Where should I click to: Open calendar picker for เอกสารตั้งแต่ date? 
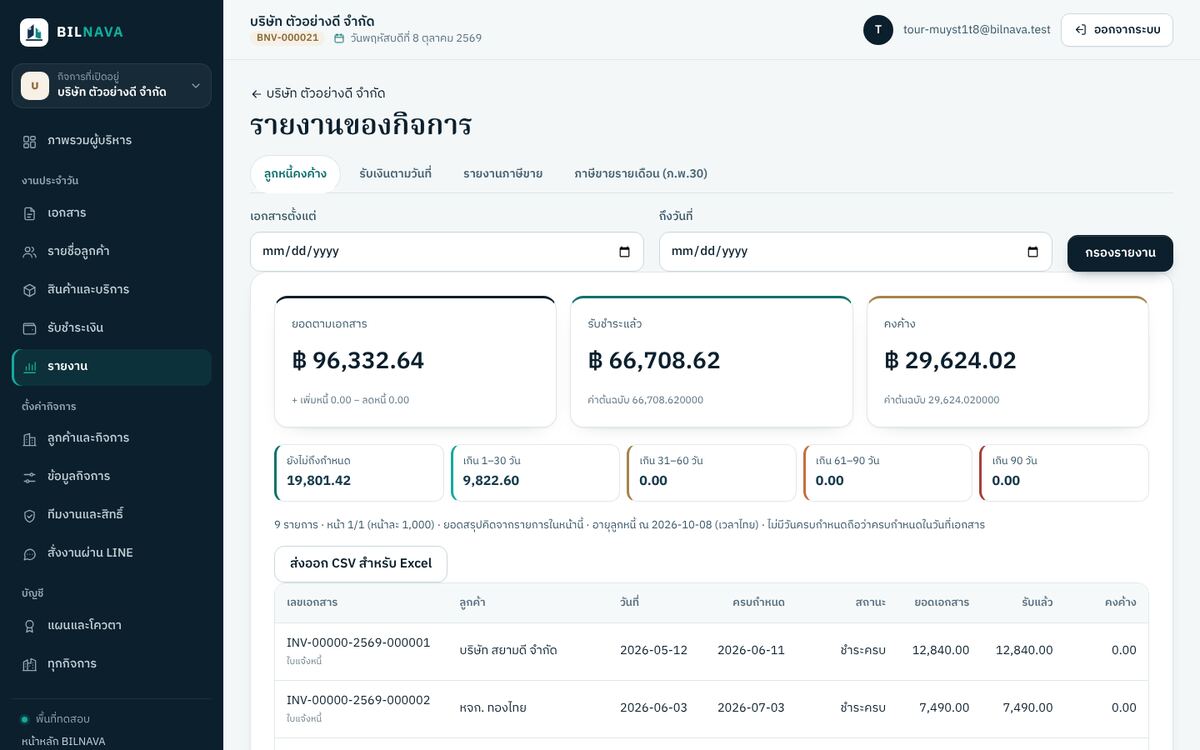point(625,252)
